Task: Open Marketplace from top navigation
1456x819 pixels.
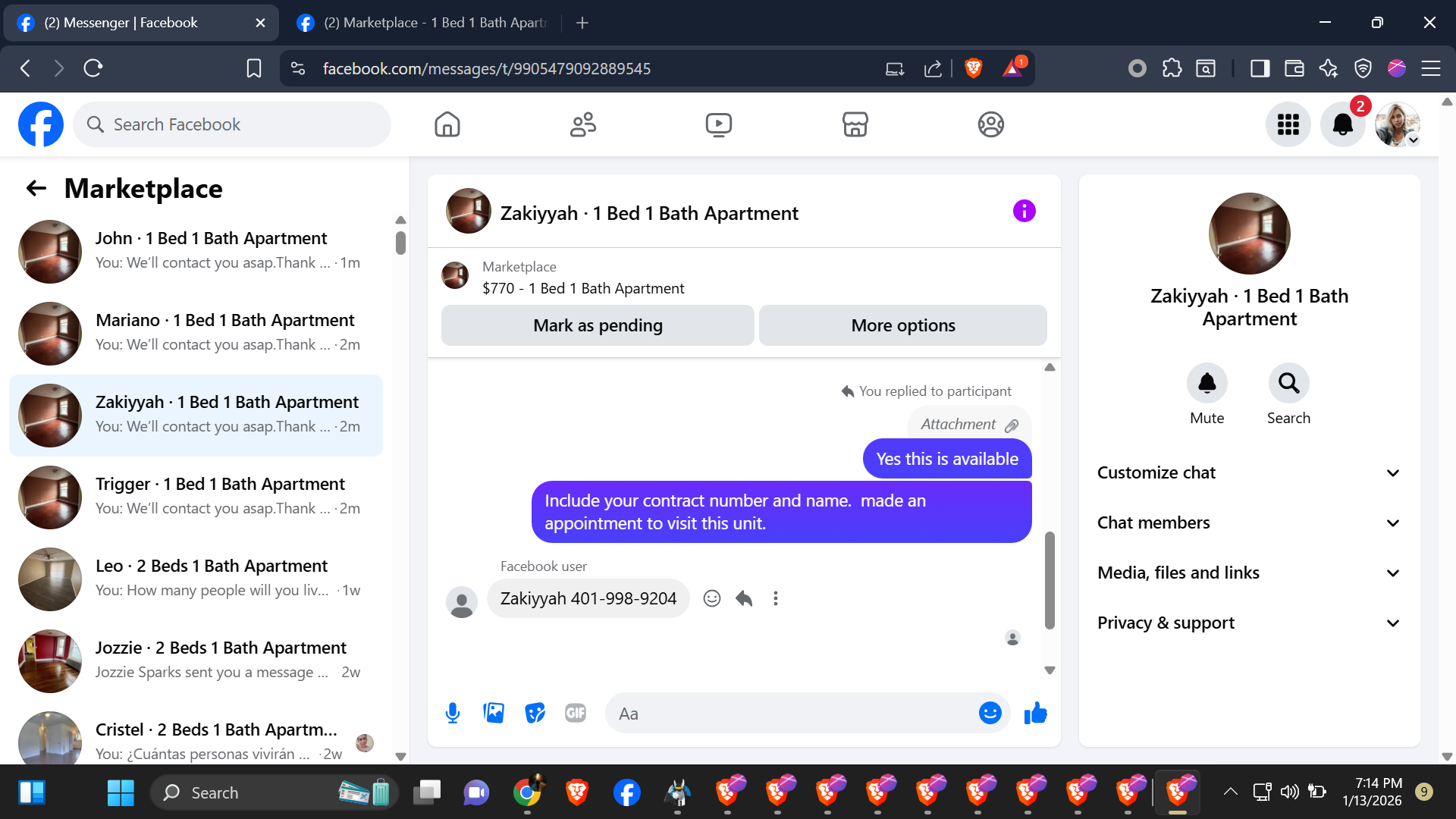Action: [x=855, y=124]
